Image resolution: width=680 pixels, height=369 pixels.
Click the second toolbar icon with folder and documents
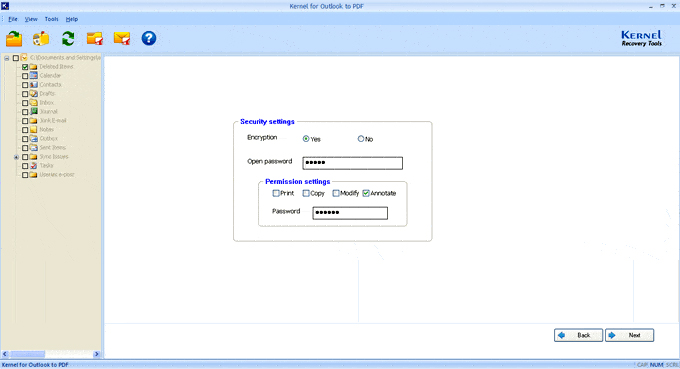pyautogui.click(x=41, y=39)
